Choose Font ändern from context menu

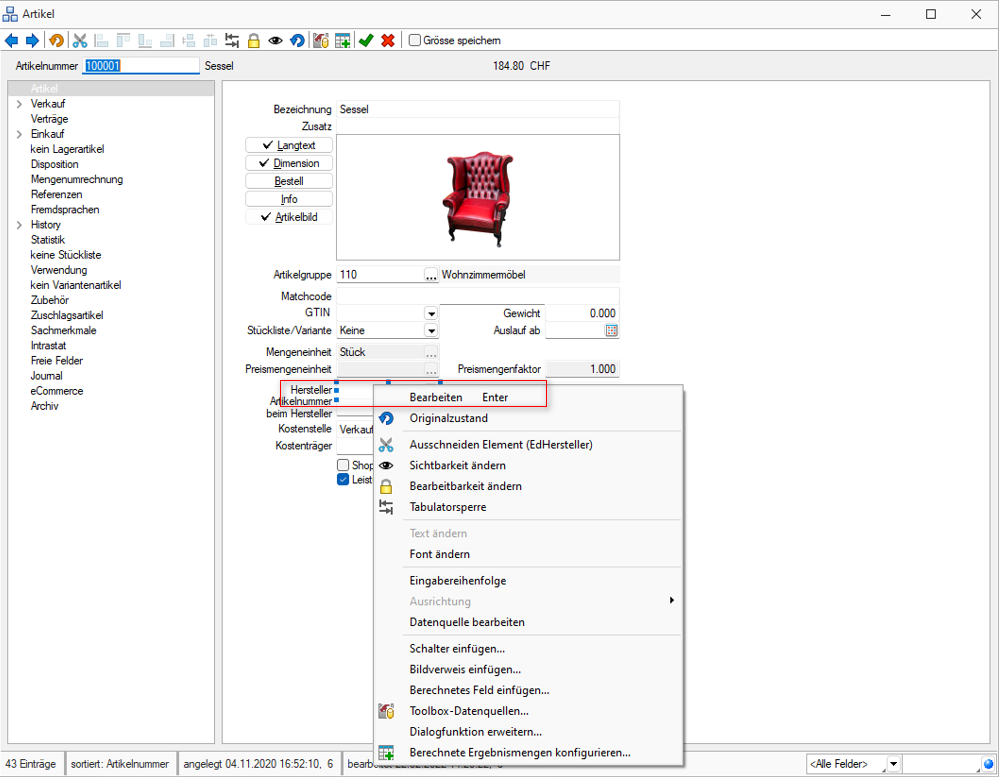439,554
